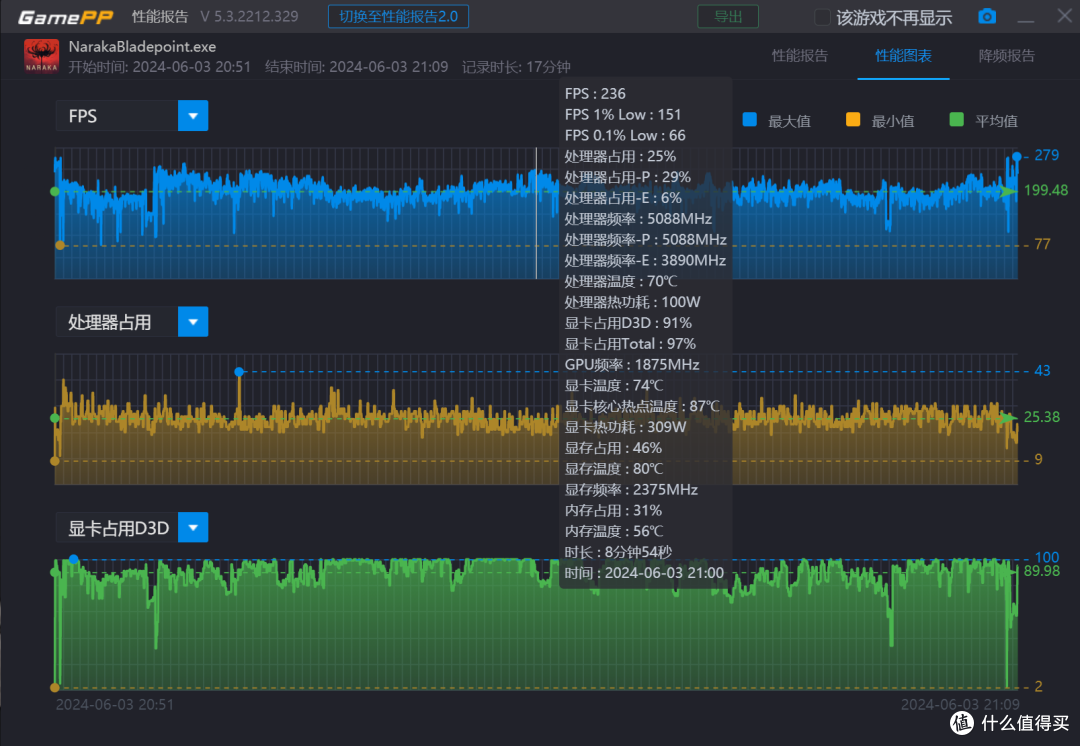Click the camera screenshot icon
Screen dimensions: 1080x746
[987, 17]
